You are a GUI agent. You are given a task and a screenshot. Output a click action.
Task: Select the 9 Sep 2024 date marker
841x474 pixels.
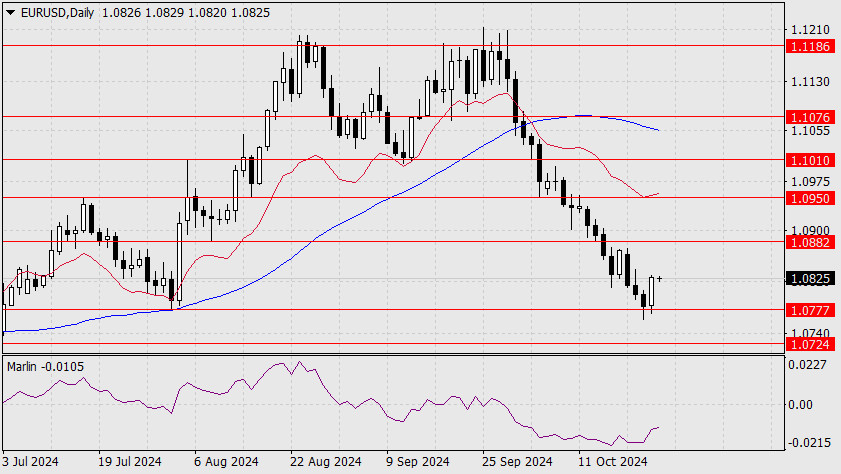(420, 462)
